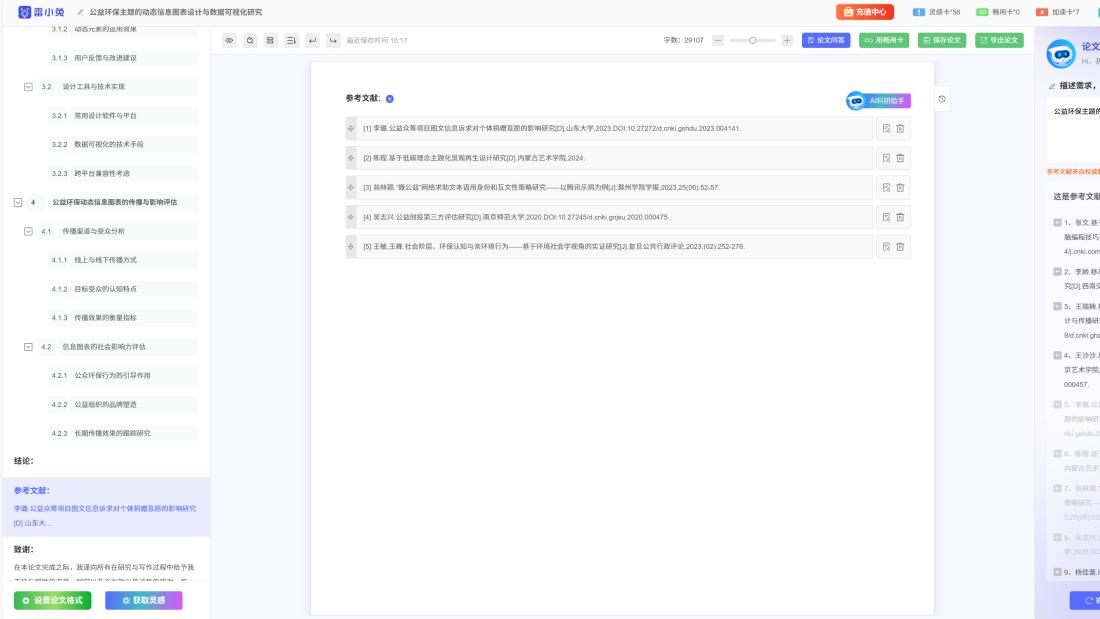Collapse section 3.2 设计工具与技术实现
1100x619 pixels.
[x=28, y=87]
